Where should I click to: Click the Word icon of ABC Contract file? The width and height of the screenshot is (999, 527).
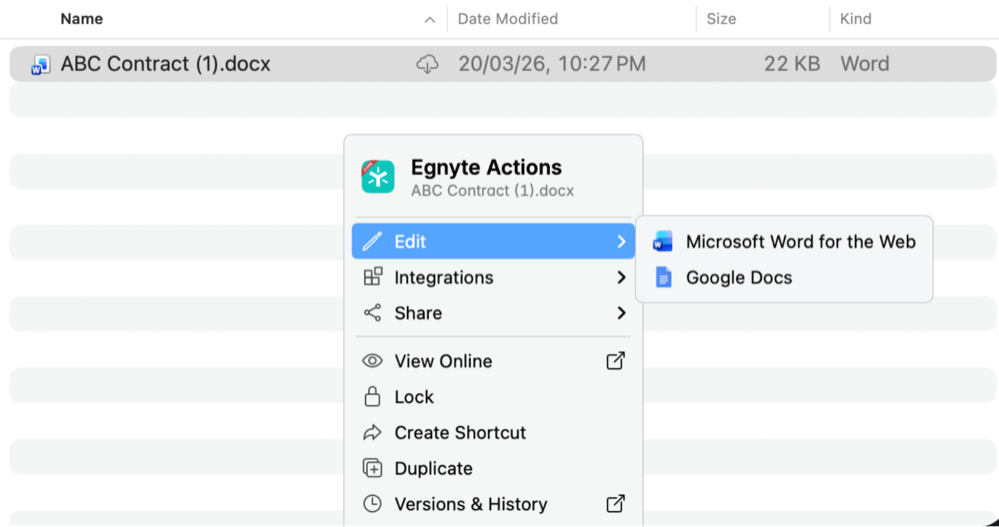[x=41, y=64]
